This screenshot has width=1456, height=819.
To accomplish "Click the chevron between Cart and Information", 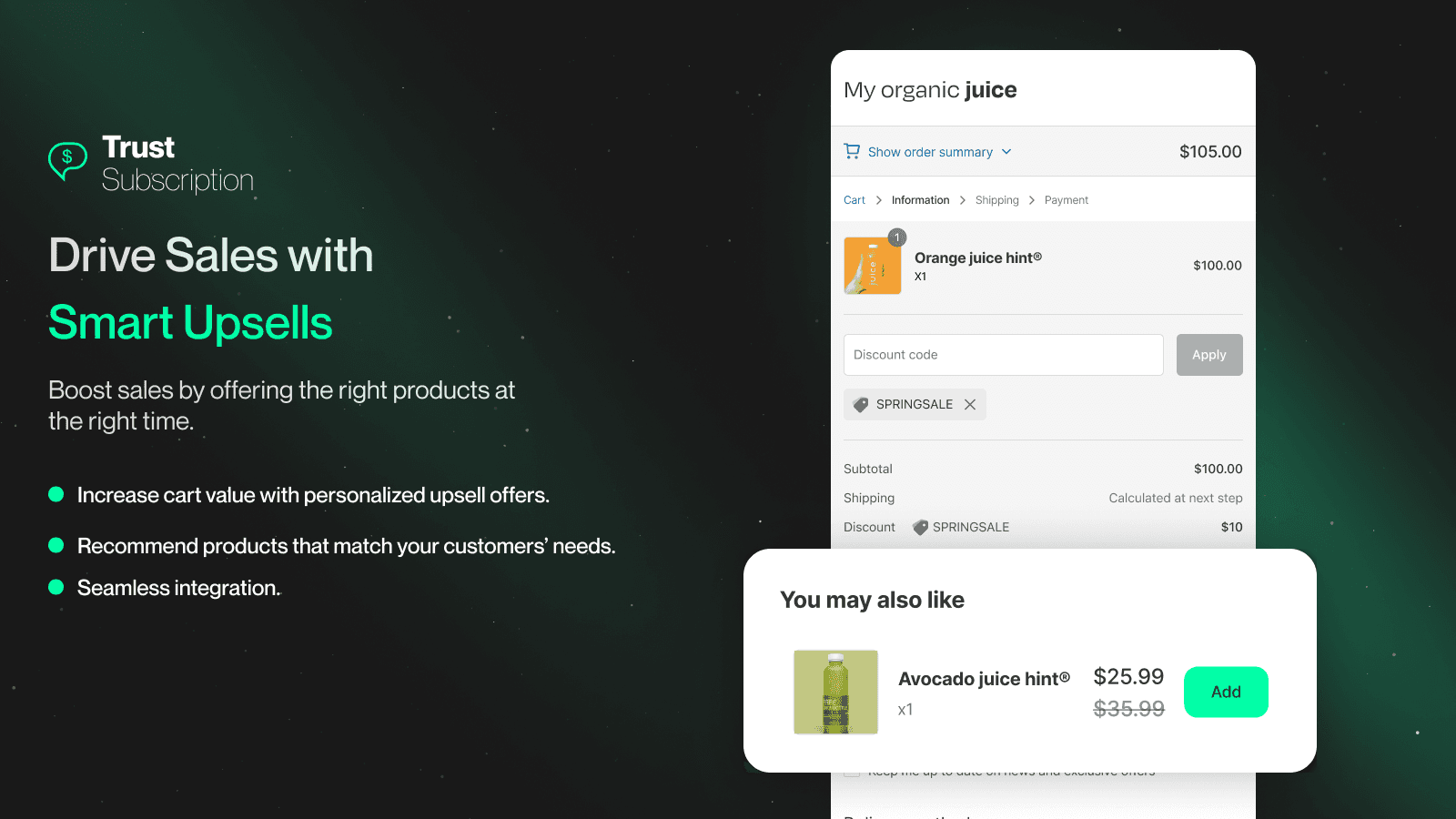I will coord(878,200).
